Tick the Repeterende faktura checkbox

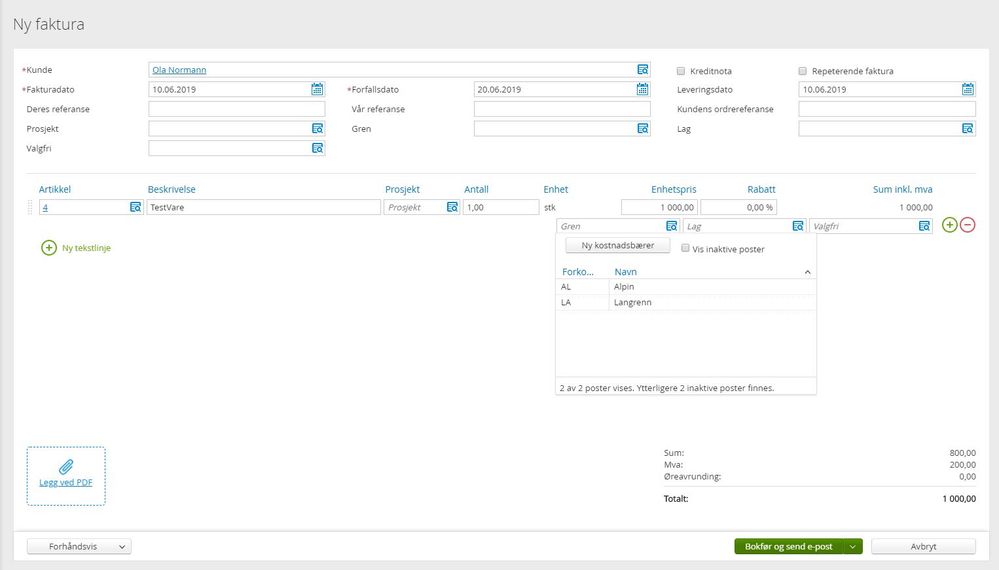802,71
